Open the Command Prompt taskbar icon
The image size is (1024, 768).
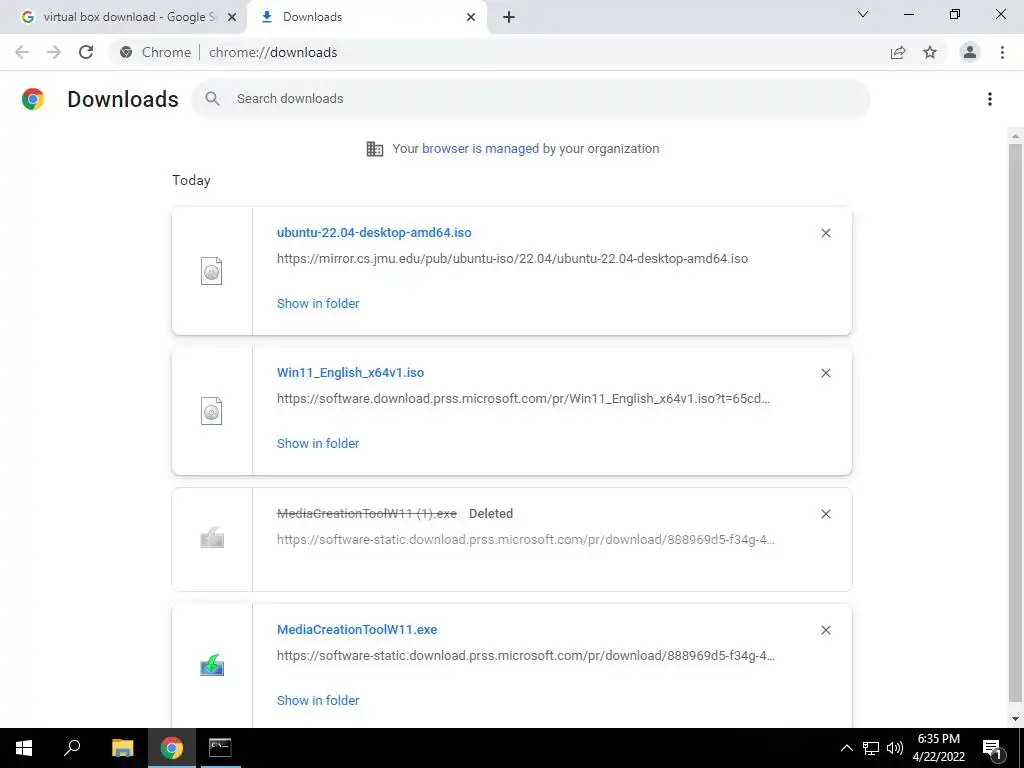[x=220, y=748]
